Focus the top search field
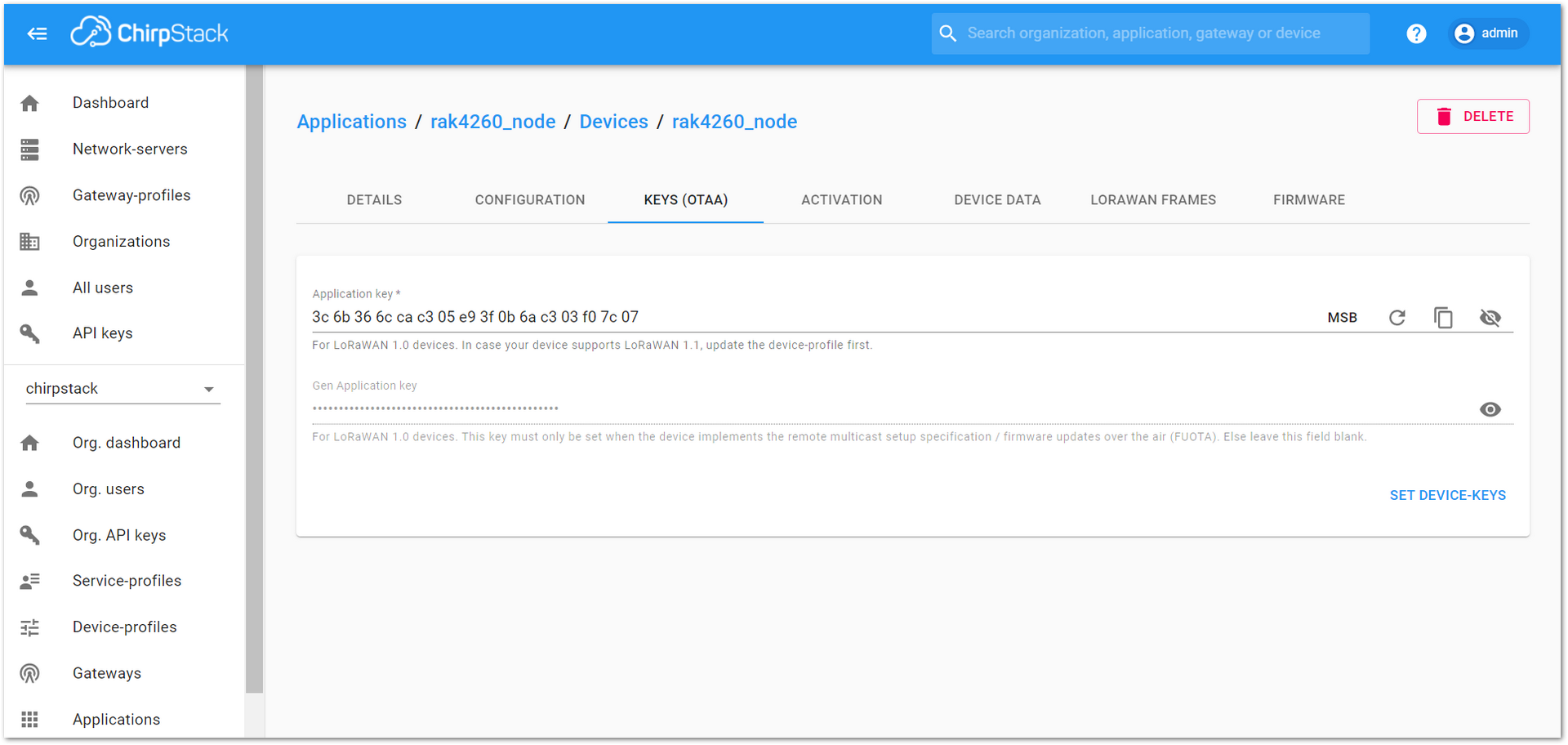This screenshot has width=1568, height=745. tap(1150, 33)
